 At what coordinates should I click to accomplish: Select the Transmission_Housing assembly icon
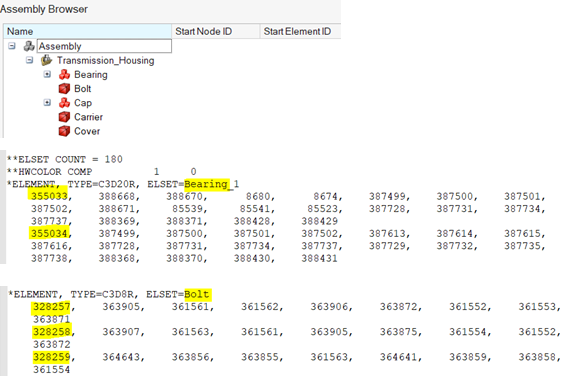click(47, 60)
